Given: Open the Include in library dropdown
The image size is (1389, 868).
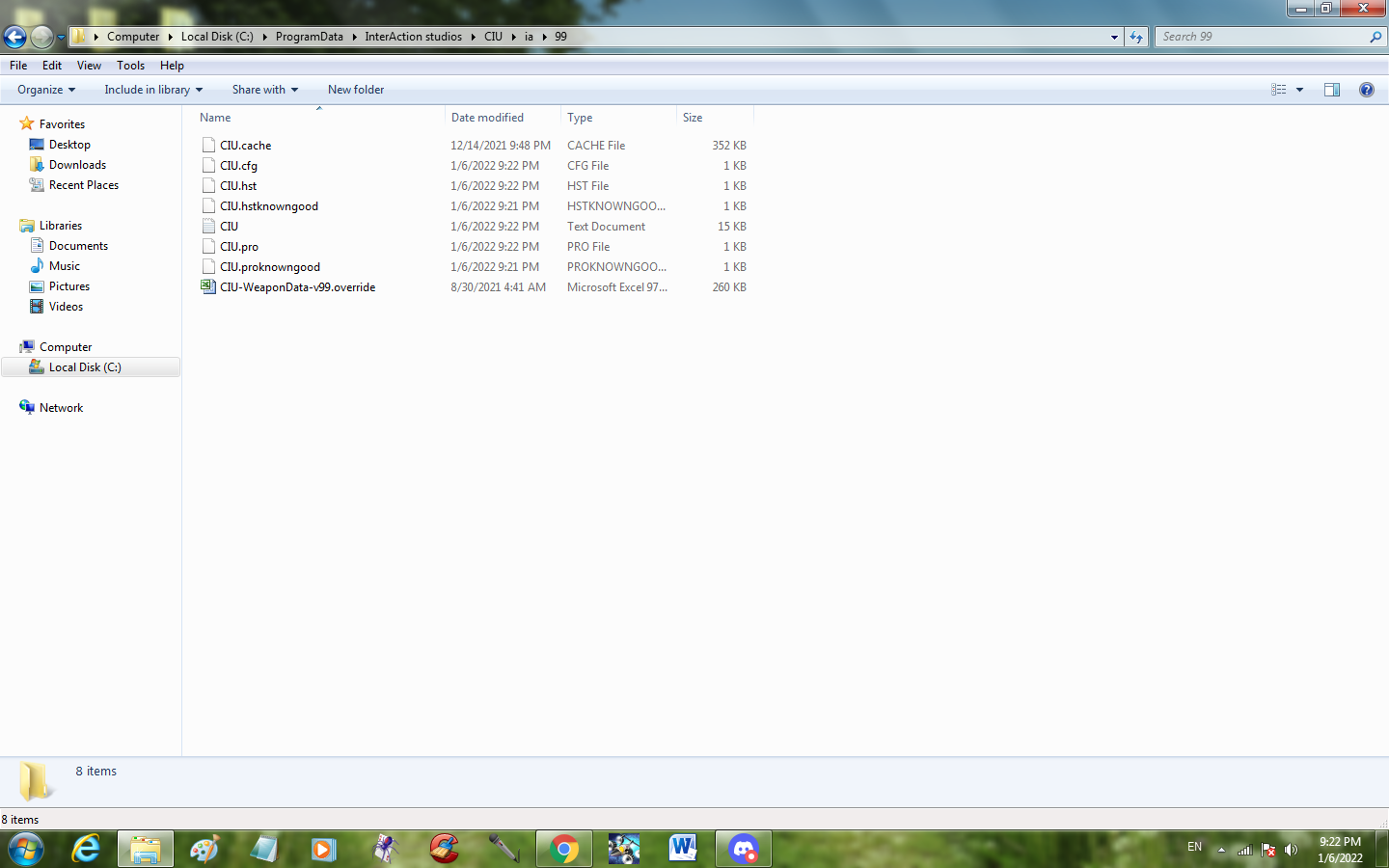Looking at the screenshot, I should pyautogui.click(x=153, y=90).
